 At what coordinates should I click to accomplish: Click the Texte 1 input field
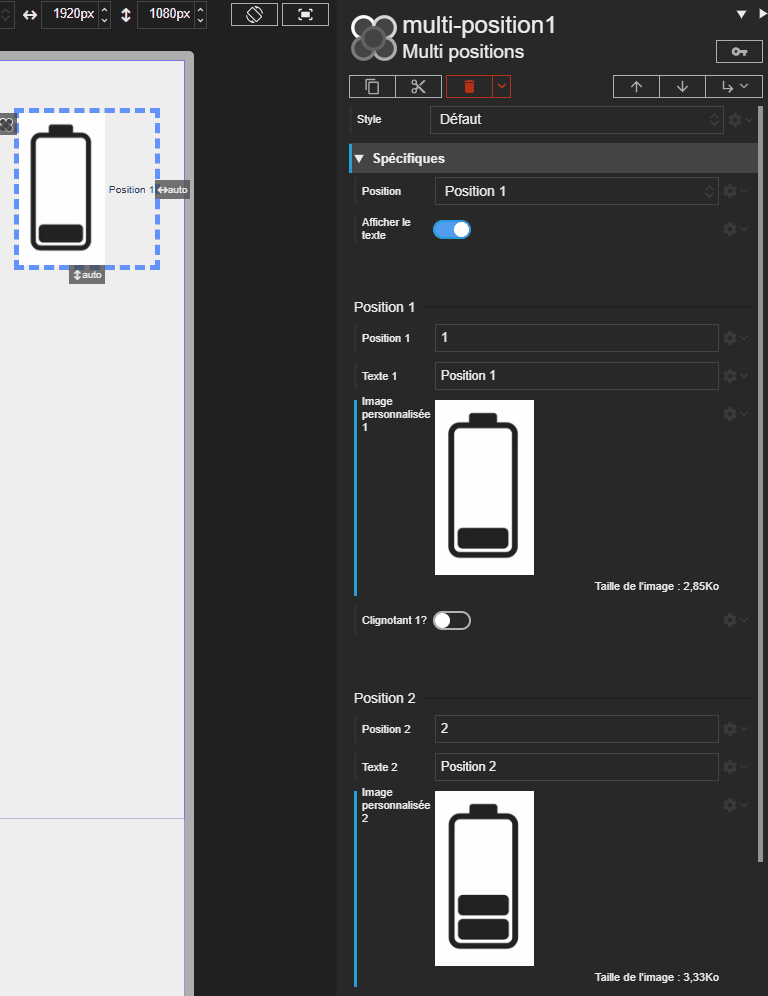(x=576, y=376)
